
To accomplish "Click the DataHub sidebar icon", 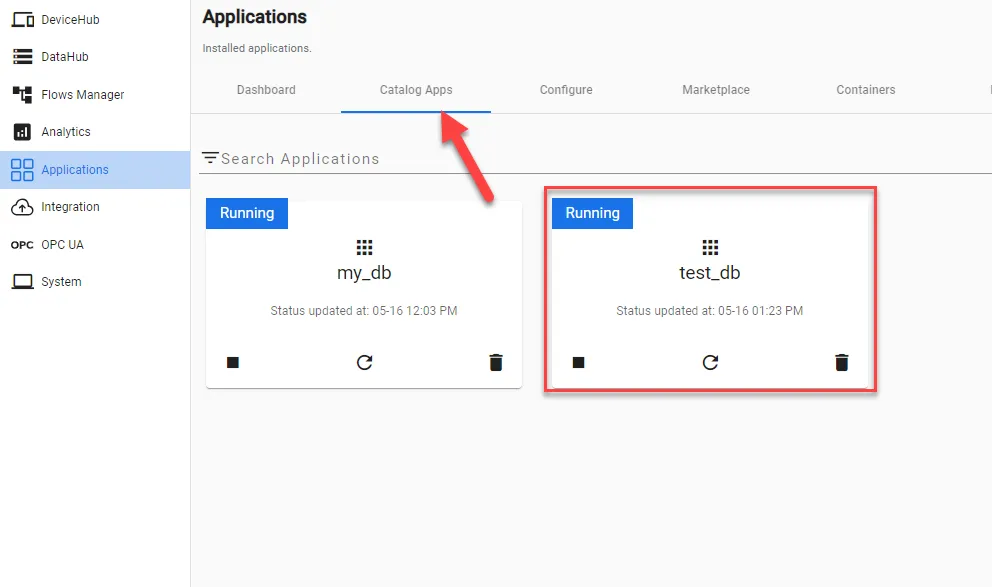I will tap(23, 57).
